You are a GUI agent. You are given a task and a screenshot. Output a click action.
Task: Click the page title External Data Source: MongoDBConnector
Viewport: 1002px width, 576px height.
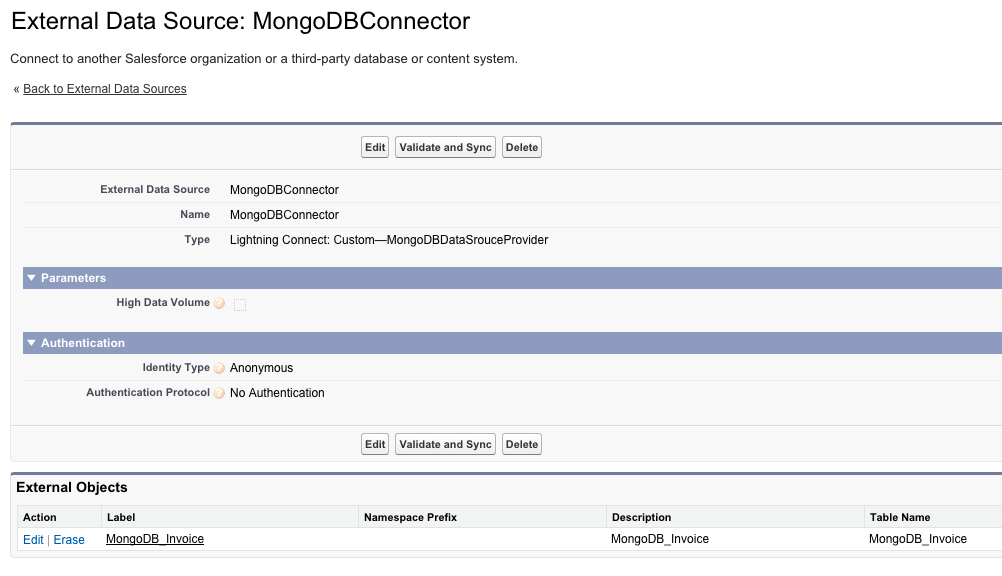point(240,21)
